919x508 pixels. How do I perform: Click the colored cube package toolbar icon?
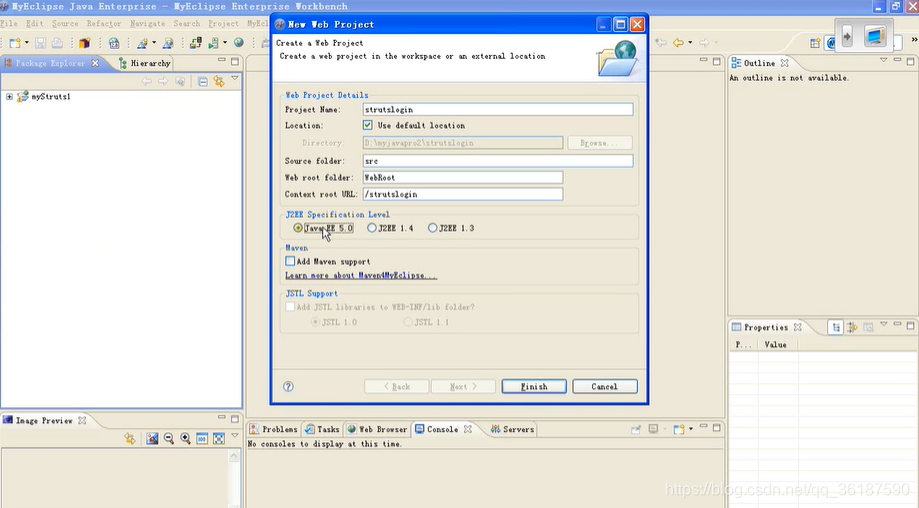click(85, 43)
